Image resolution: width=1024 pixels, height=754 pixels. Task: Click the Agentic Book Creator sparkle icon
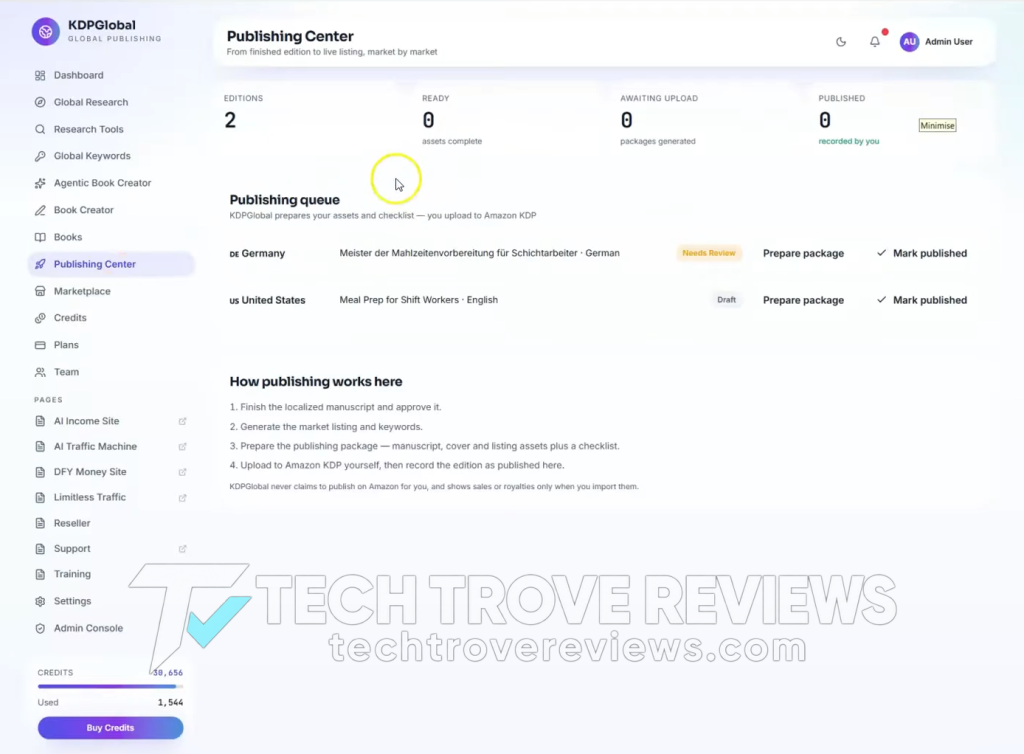pyautogui.click(x=40, y=183)
